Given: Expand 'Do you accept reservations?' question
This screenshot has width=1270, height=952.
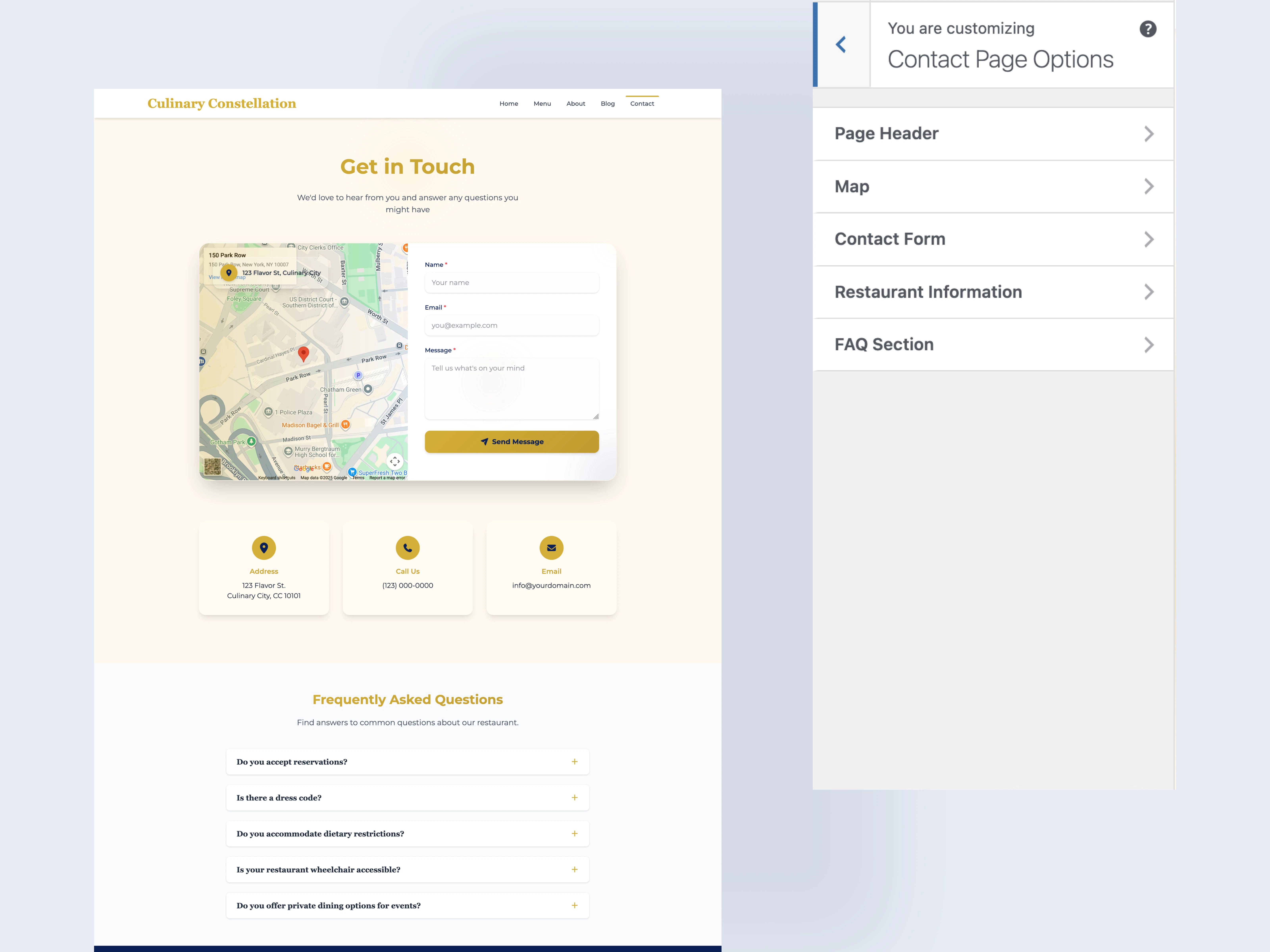Looking at the screenshot, I should [x=407, y=762].
